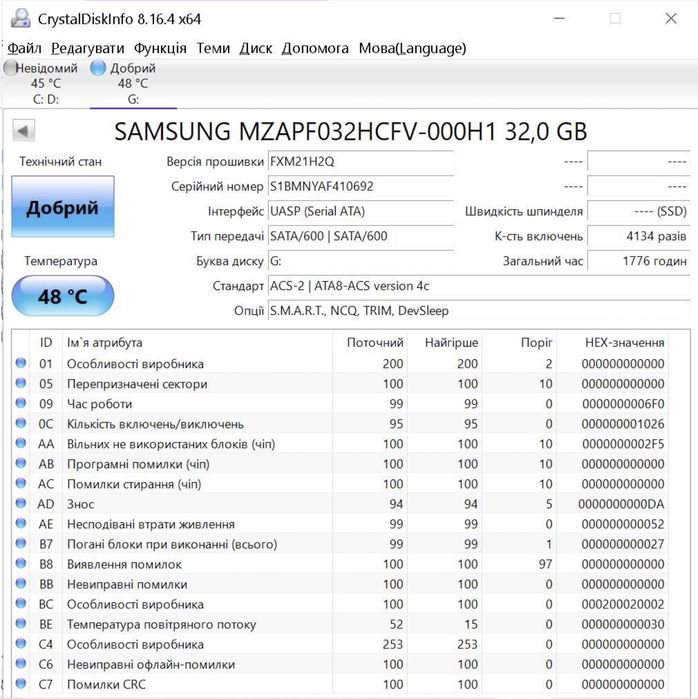Click the status dot for Час роботи

pyautogui.click(x=21, y=403)
